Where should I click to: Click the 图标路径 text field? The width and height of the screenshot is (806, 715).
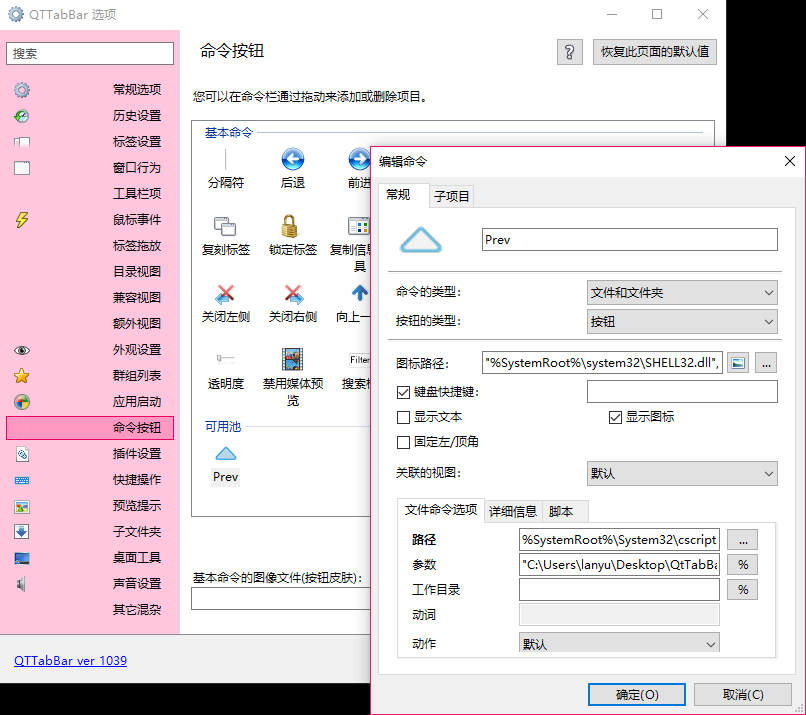pyautogui.click(x=602, y=363)
